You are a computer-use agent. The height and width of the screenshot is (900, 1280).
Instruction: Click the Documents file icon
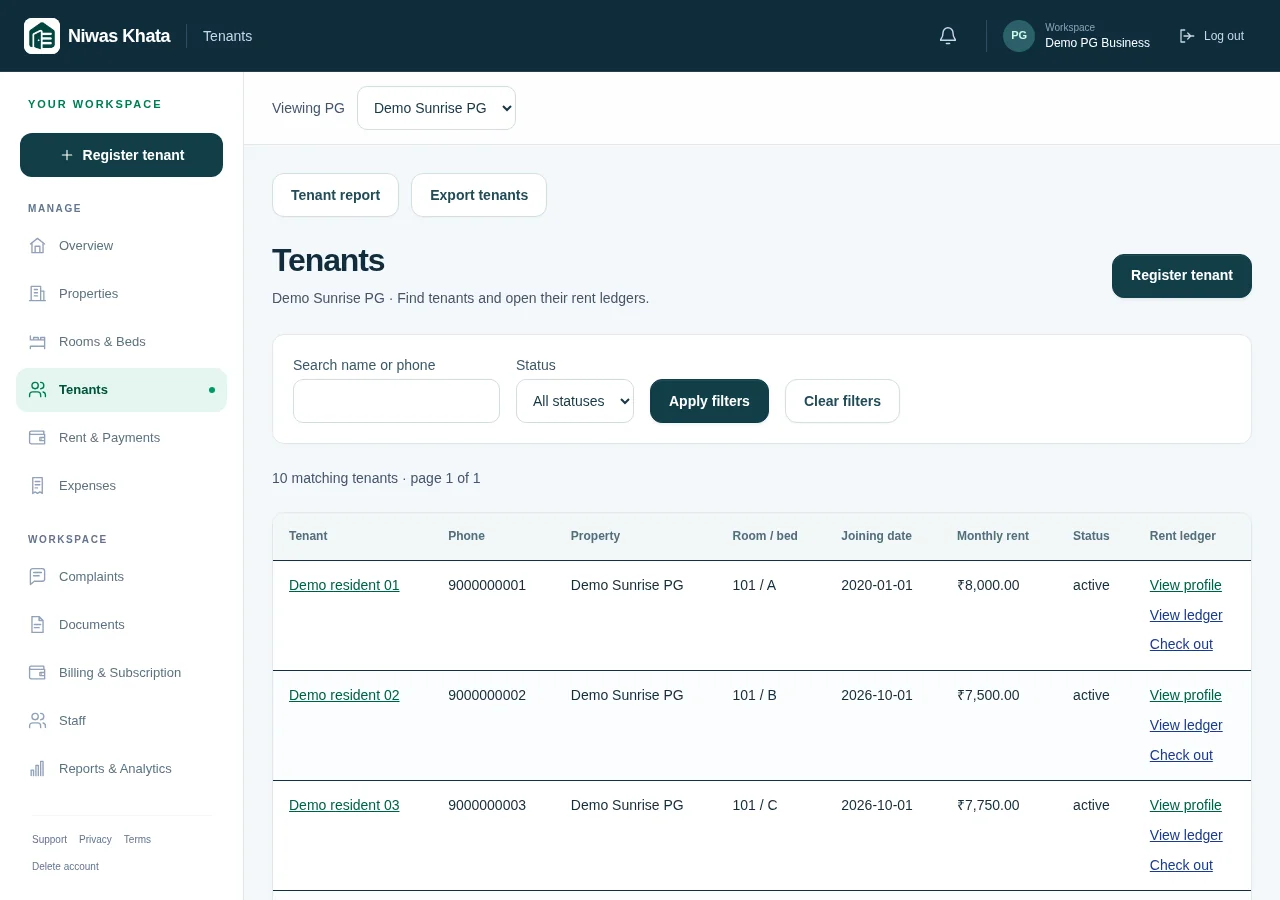point(38,624)
